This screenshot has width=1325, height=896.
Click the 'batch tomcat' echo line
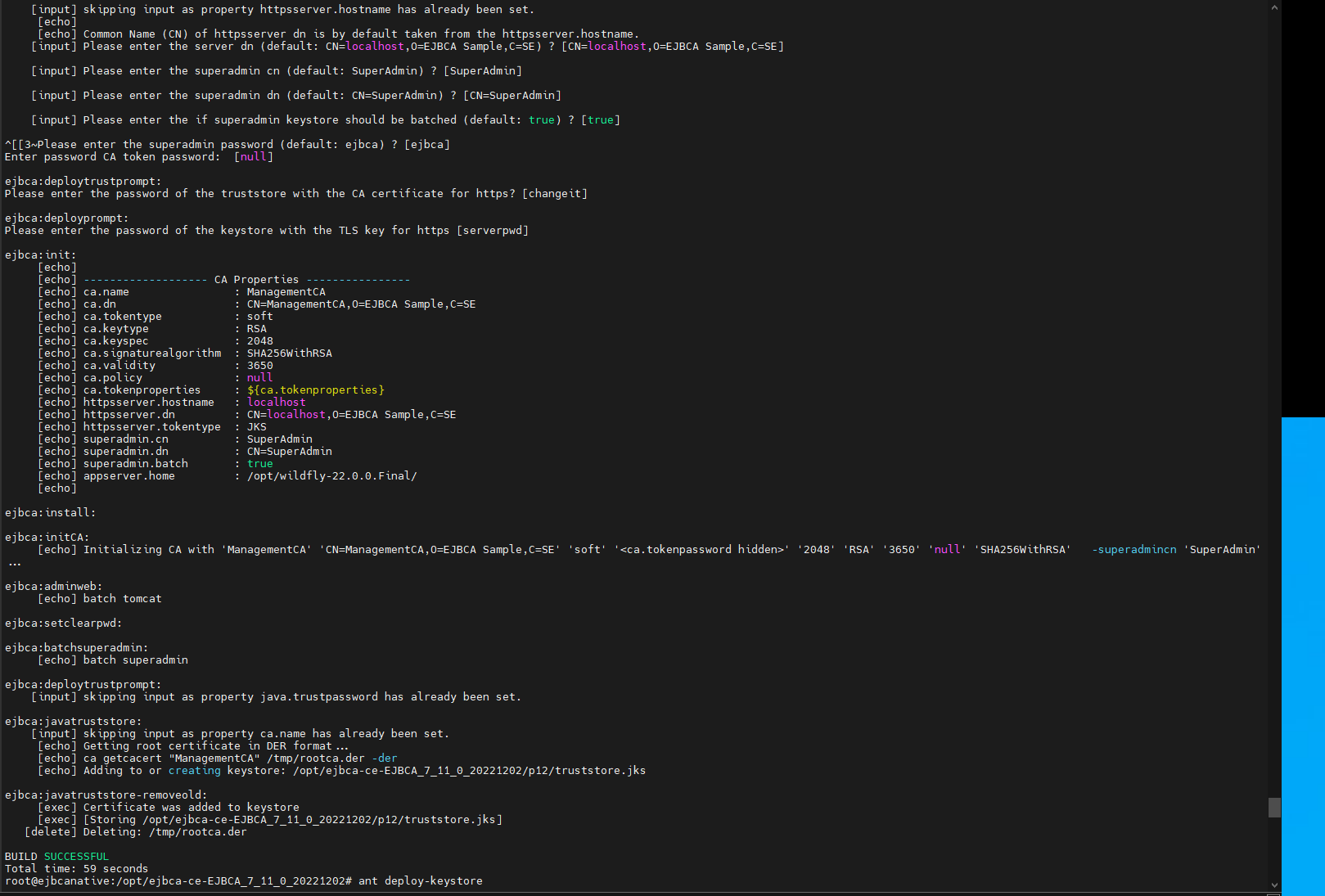tap(100, 599)
